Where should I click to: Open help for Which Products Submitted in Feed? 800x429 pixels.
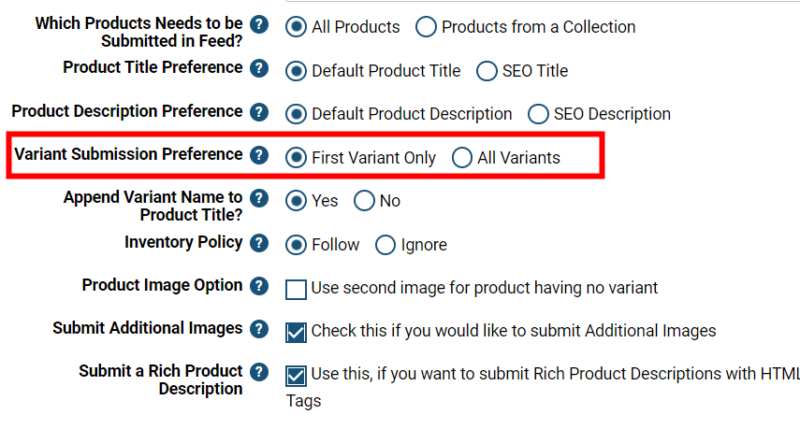point(259,25)
